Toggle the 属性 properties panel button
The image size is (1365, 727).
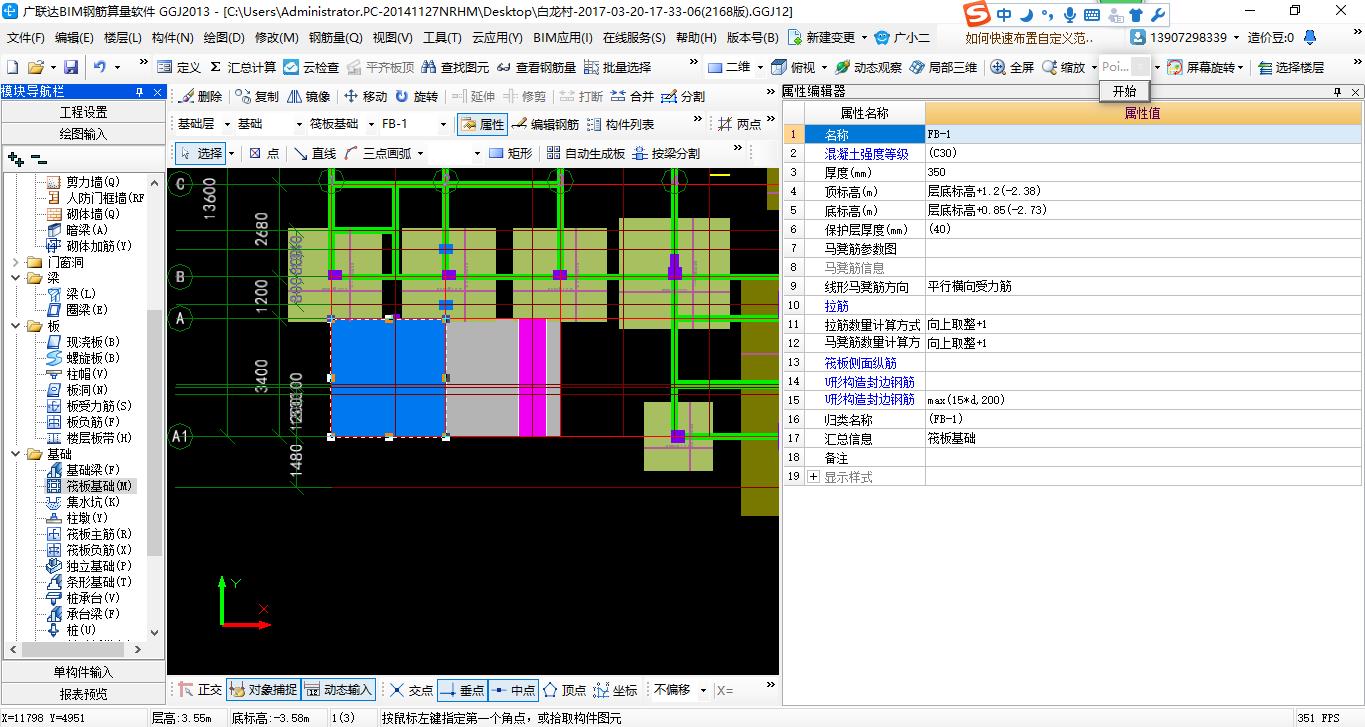point(482,124)
